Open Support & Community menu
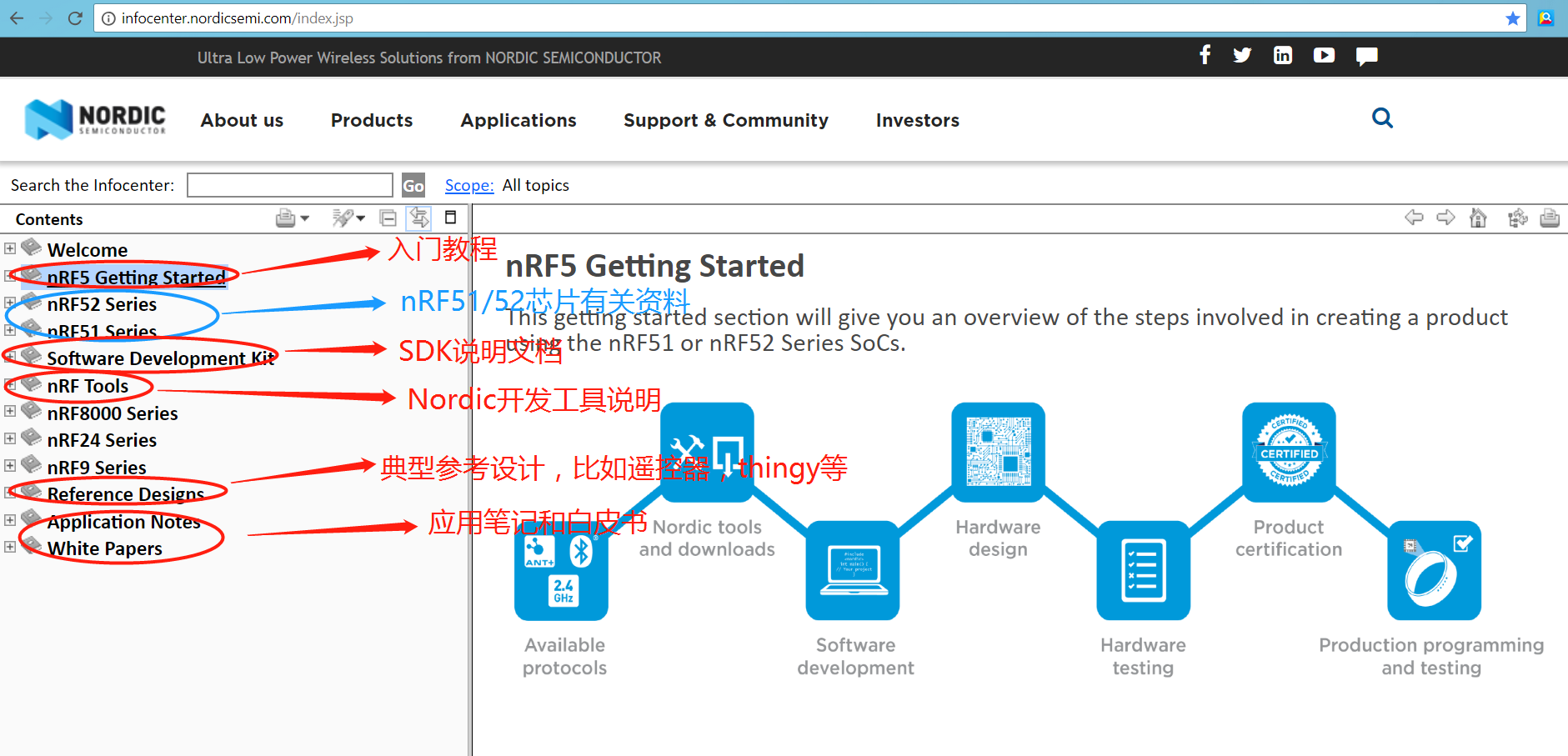The height and width of the screenshot is (756, 1568). click(x=726, y=120)
